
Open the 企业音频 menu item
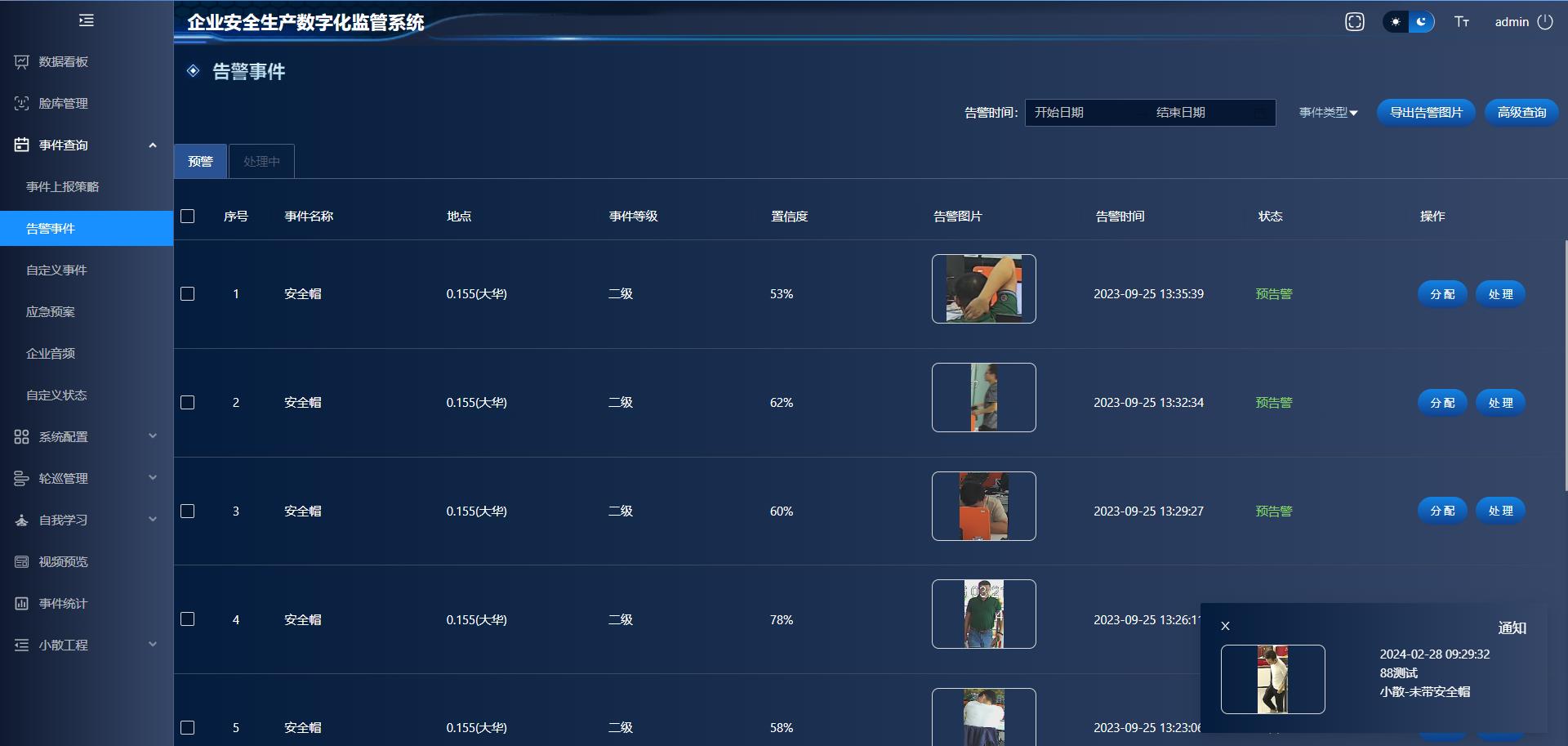coord(87,354)
